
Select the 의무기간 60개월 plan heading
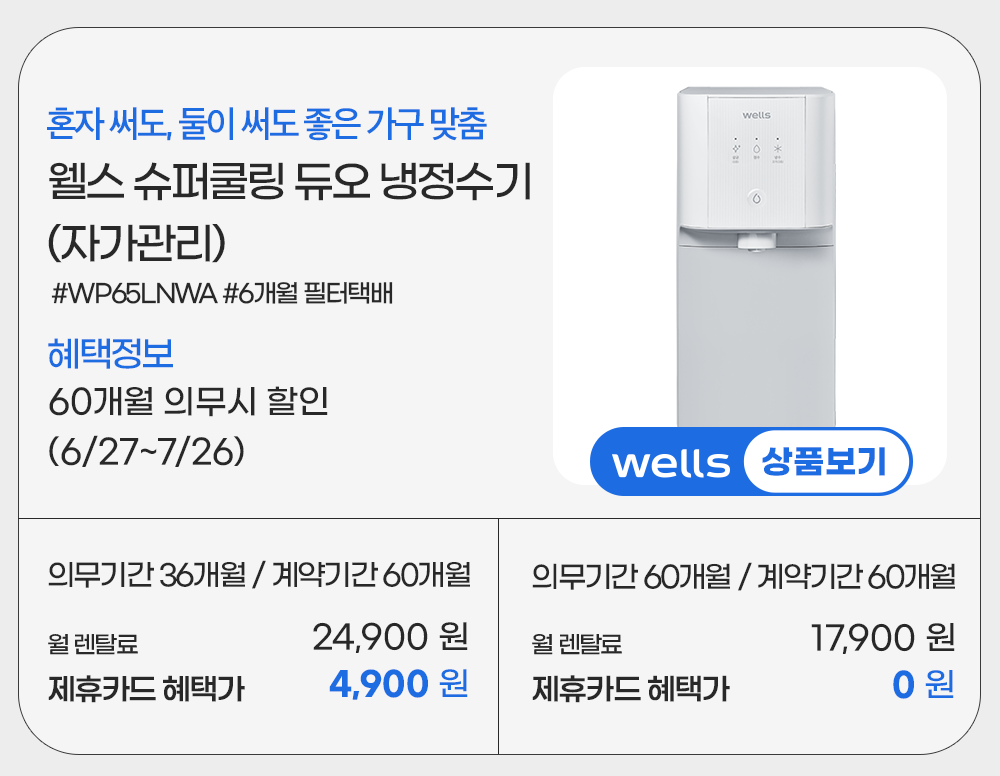click(743, 577)
